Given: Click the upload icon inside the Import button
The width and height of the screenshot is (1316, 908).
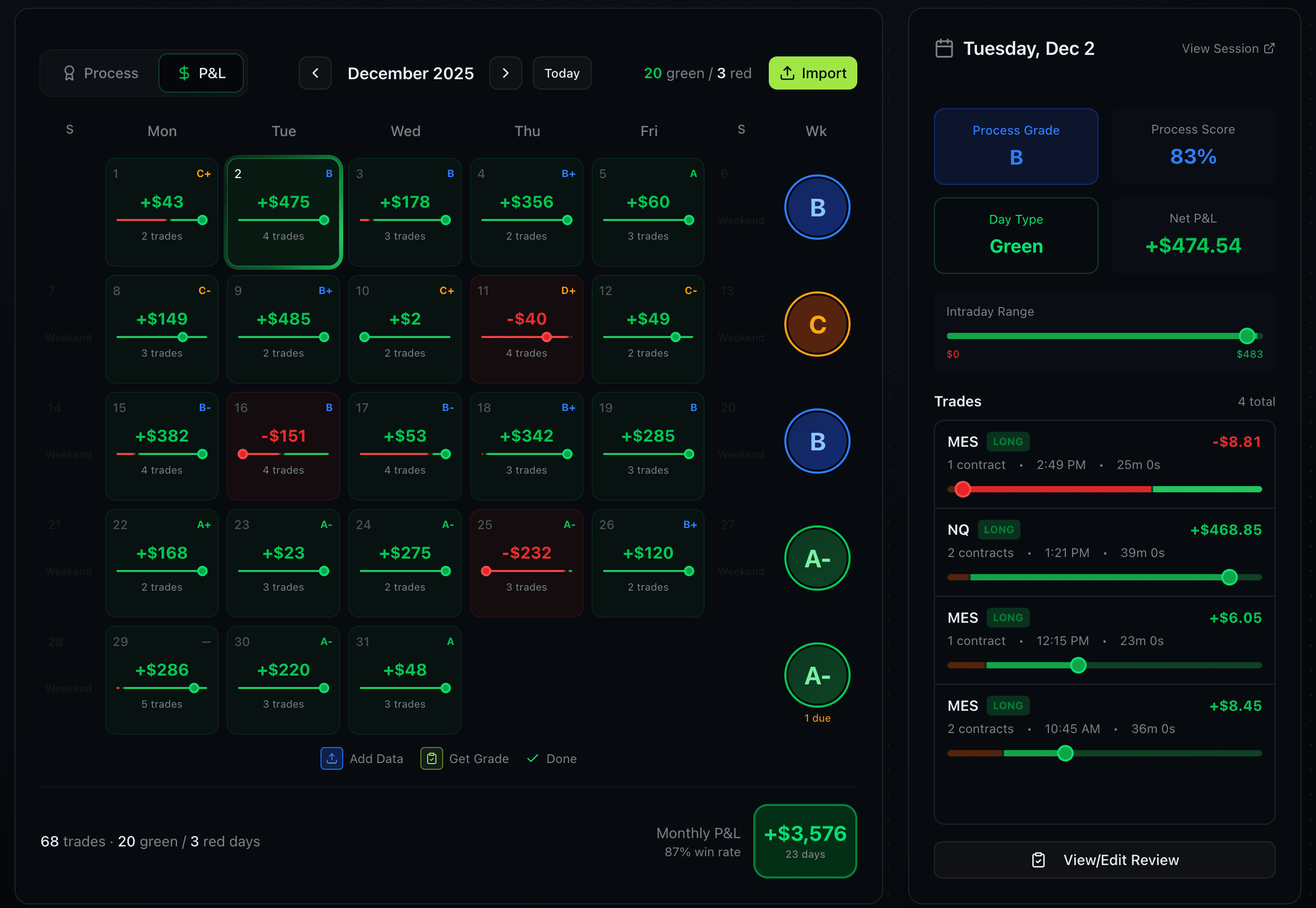Looking at the screenshot, I should pos(787,73).
